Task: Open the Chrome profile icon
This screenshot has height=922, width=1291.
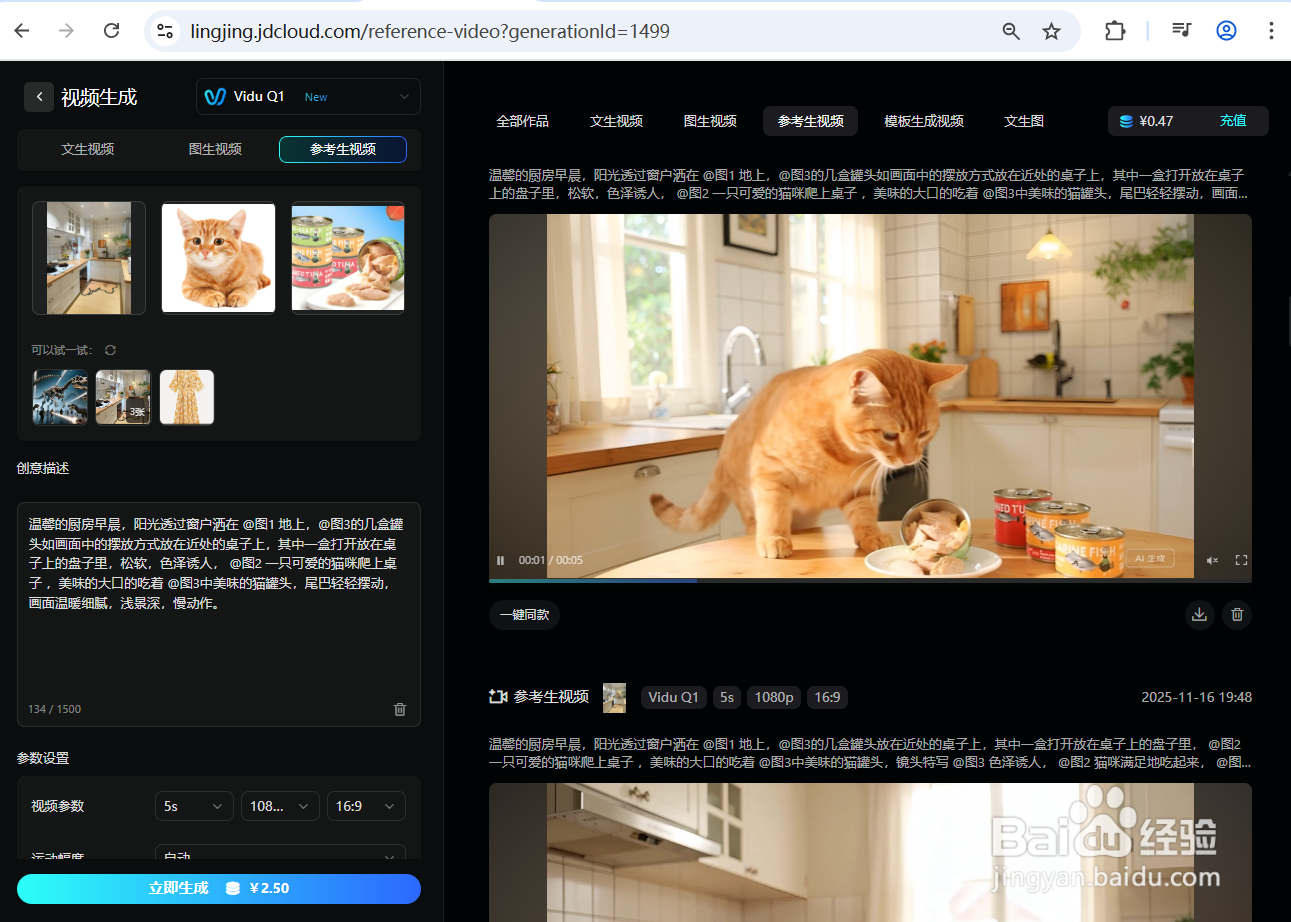Action: (1226, 31)
